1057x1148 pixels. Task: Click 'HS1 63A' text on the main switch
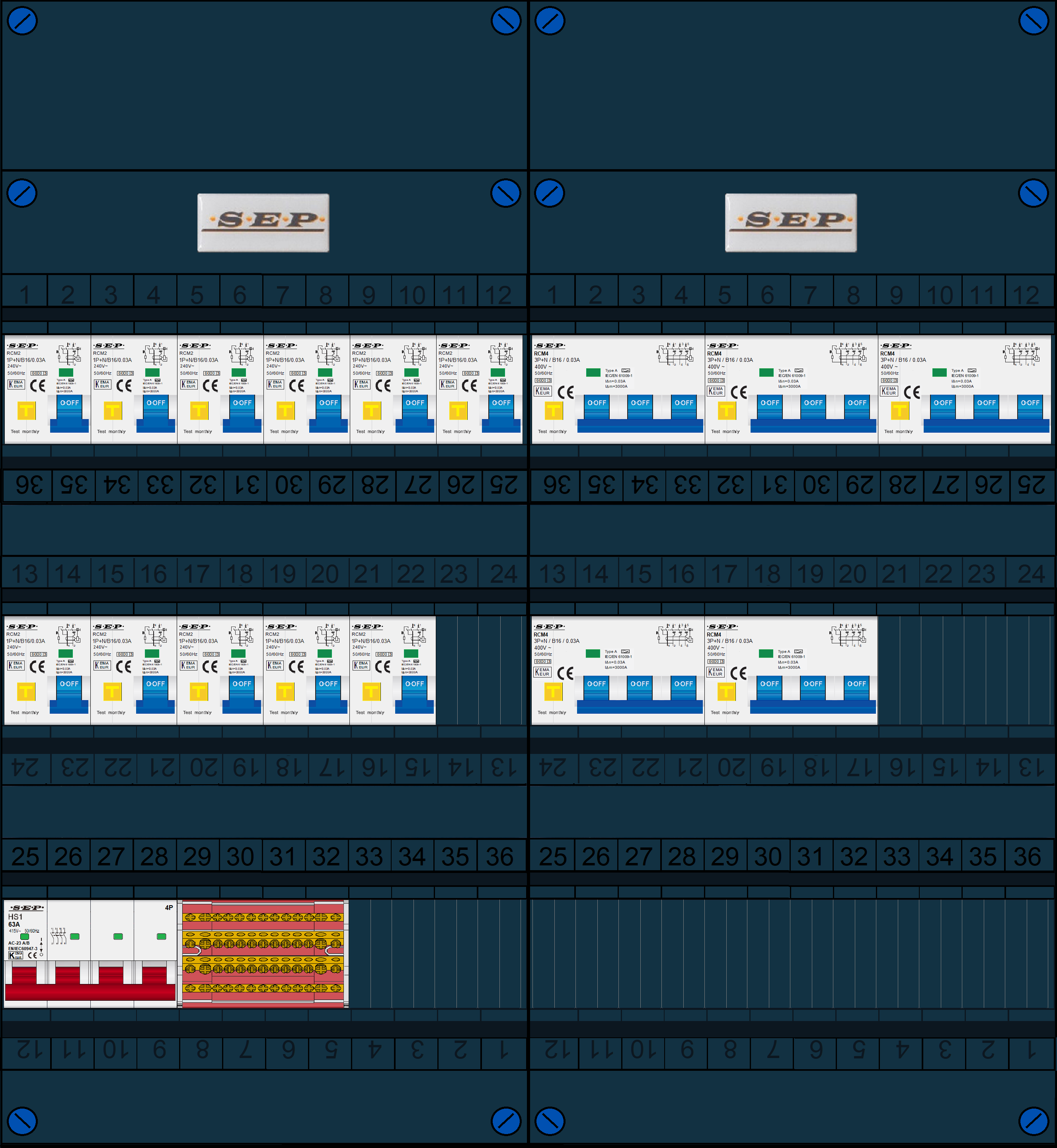pos(15,920)
